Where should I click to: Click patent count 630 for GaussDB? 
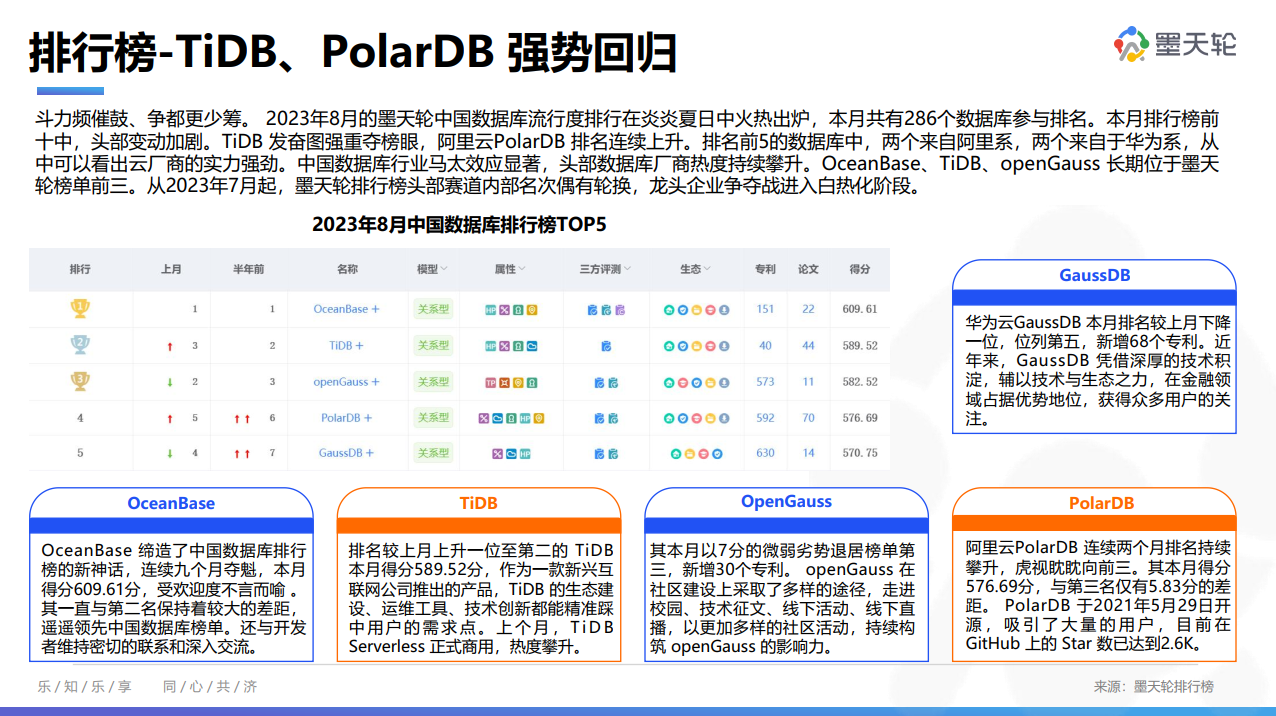click(765, 453)
